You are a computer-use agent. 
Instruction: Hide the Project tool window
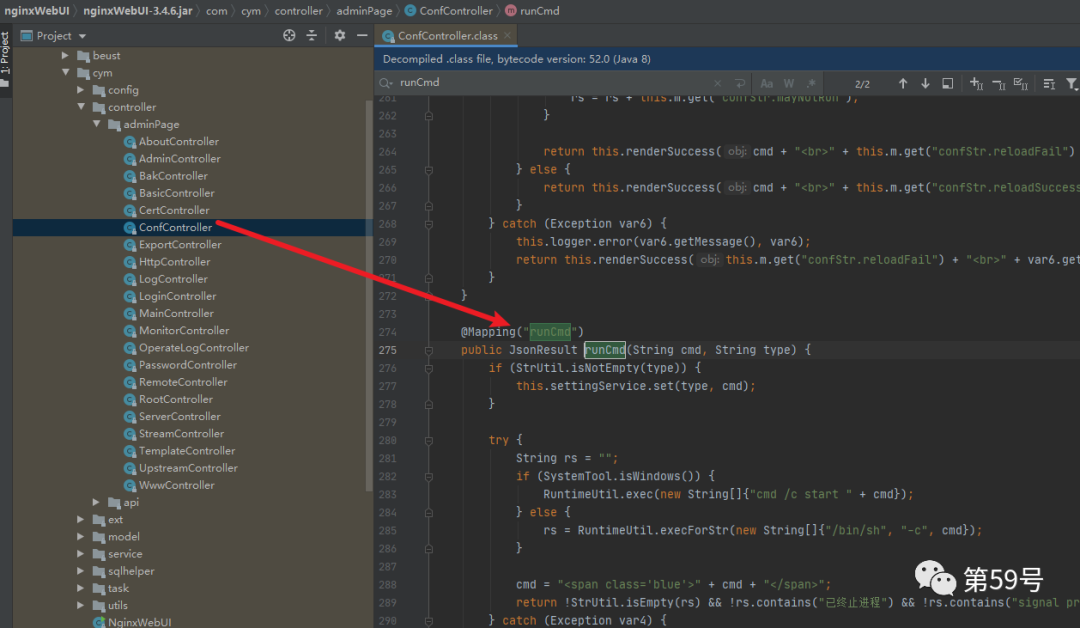(x=362, y=35)
